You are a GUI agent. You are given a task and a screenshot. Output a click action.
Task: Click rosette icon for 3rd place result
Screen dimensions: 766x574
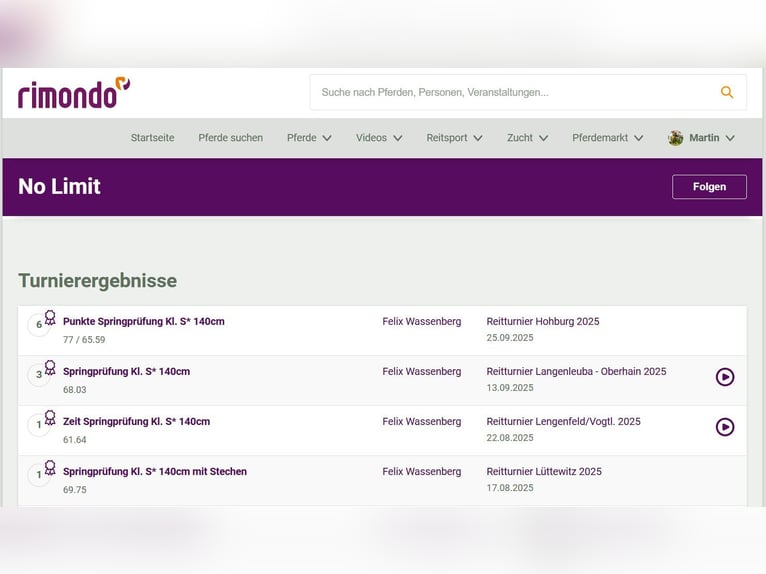click(x=50, y=368)
